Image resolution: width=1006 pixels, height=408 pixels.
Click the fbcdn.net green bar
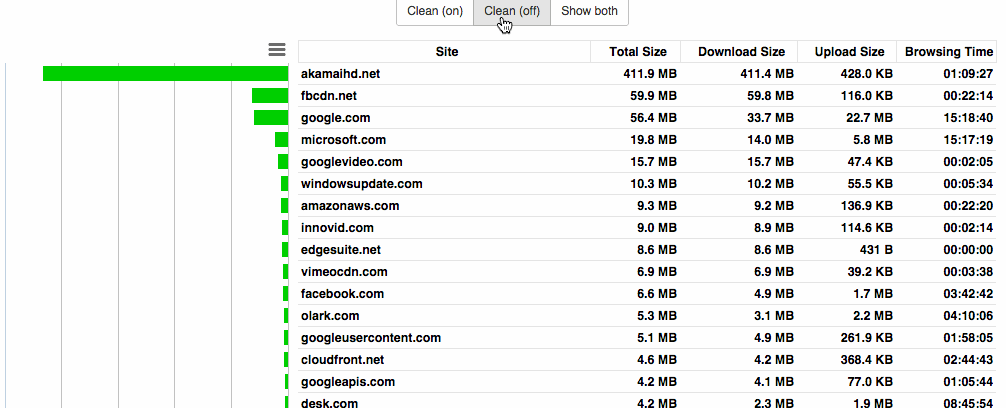point(269,96)
